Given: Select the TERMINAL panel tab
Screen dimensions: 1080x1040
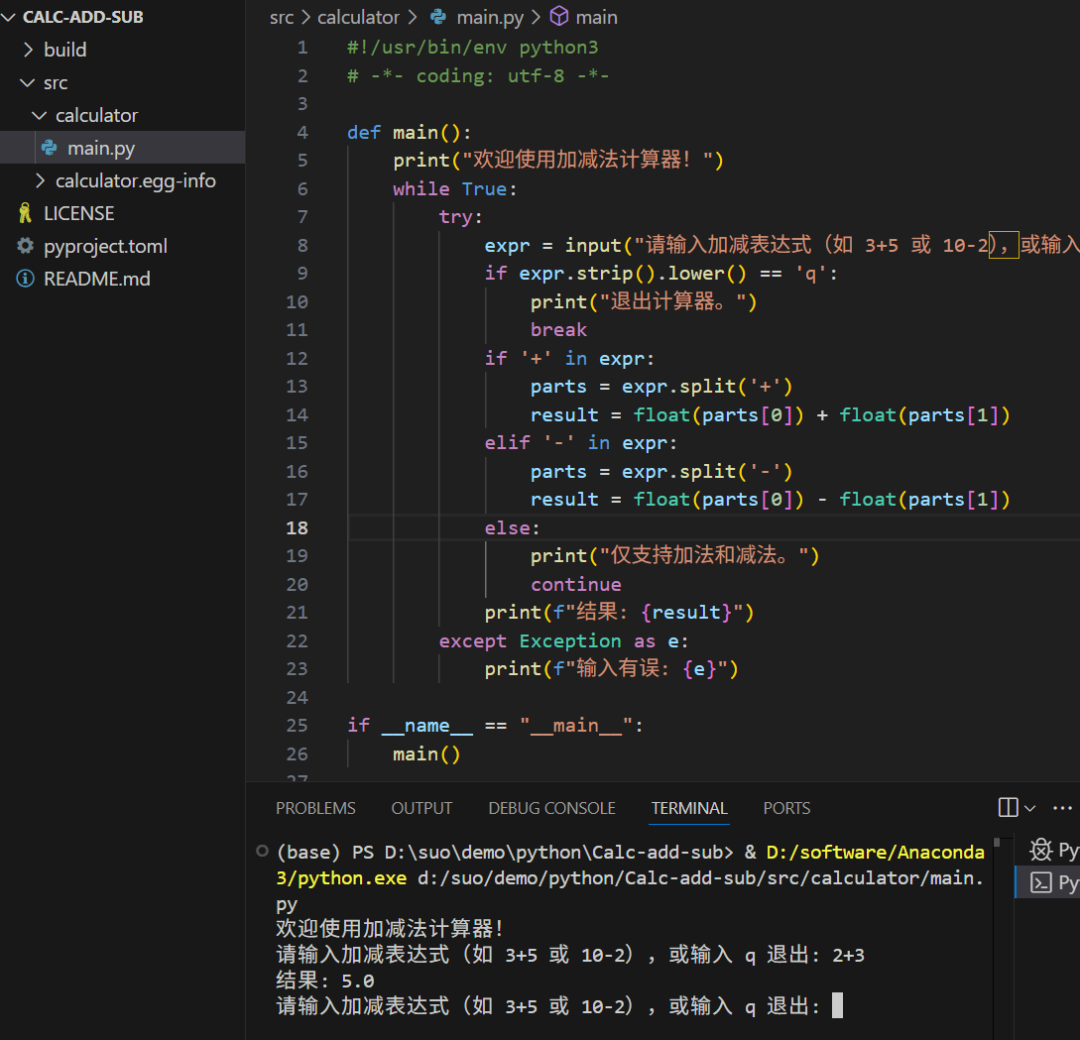Looking at the screenshot, I should click(x=689, y=808).
